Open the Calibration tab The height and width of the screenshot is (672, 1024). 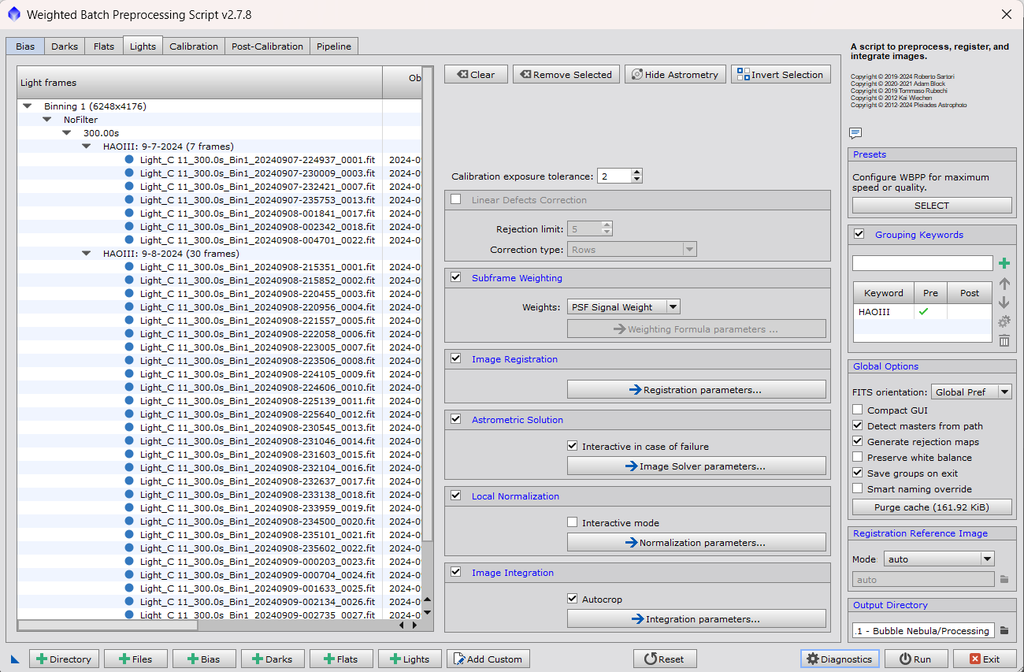click(193, 46)
